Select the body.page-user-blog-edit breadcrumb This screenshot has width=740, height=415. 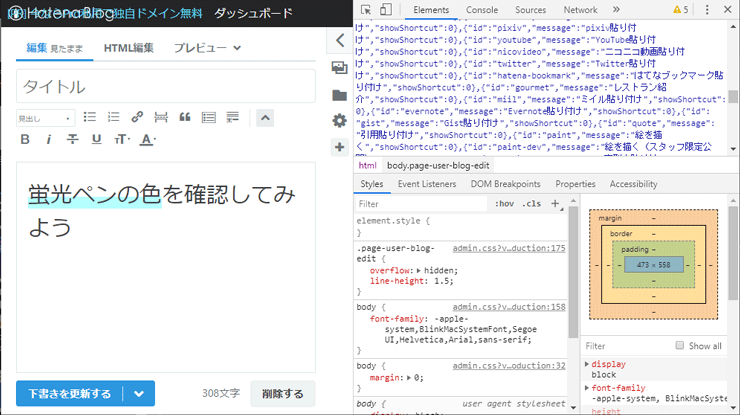click(438, 165)
